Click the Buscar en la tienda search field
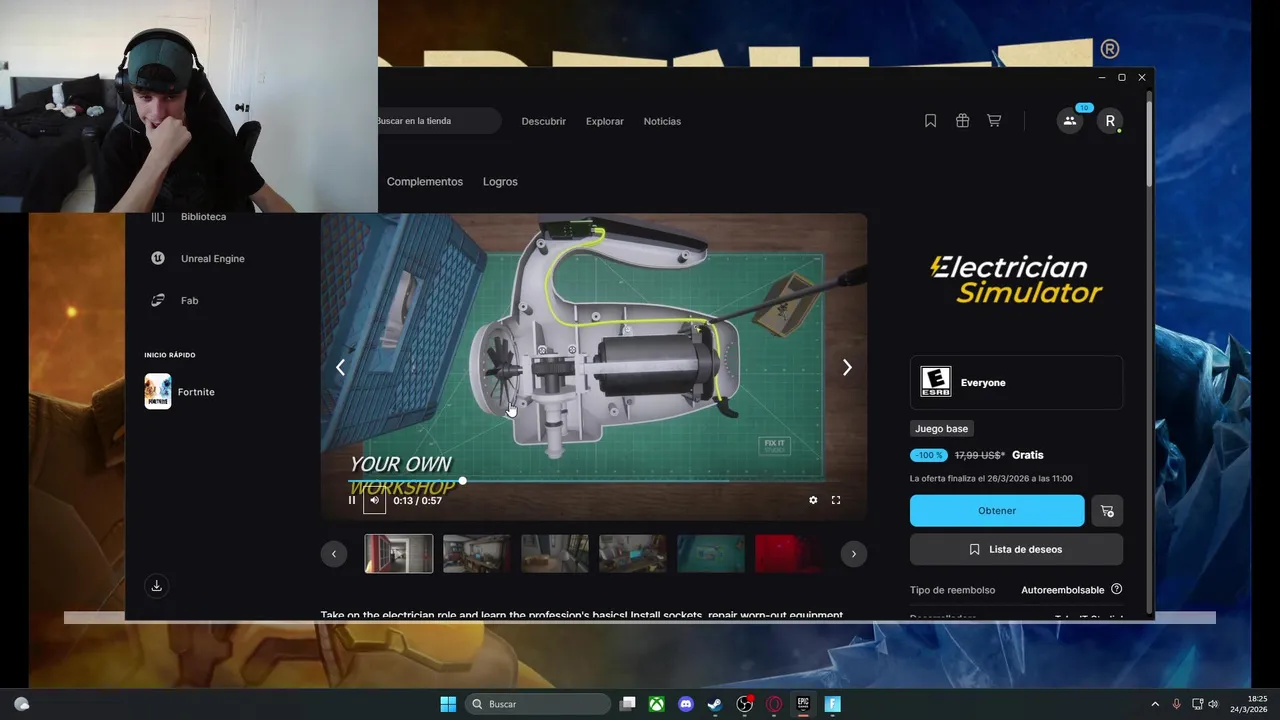Image resolution: width=1280 pixels, height=720 pixels. 438,121
